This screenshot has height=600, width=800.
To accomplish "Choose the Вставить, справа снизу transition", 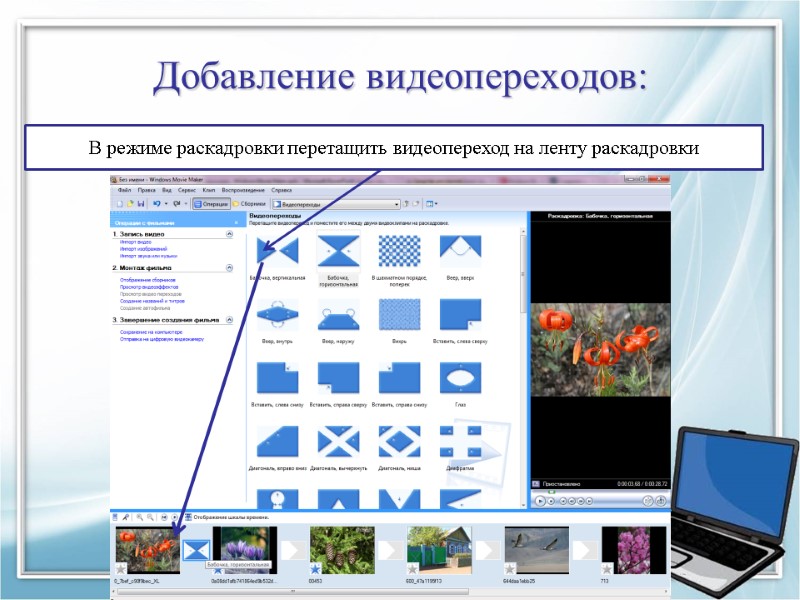I will click(399, 378).
